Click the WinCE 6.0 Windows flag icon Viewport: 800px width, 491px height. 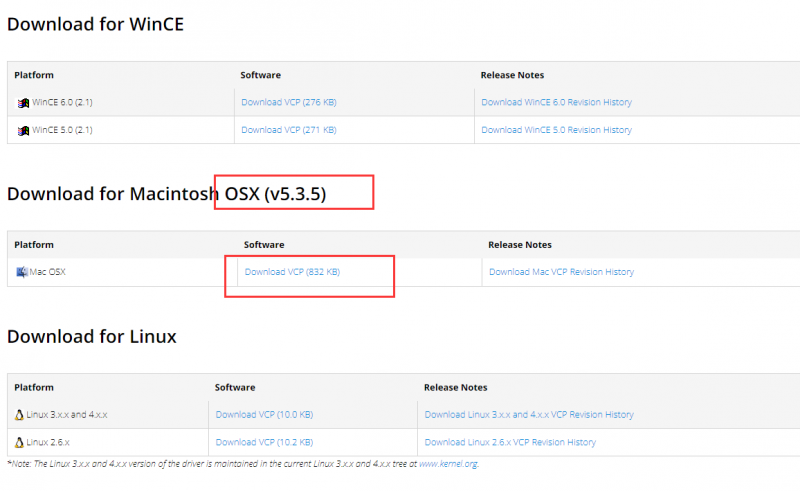tap(23, 102)
